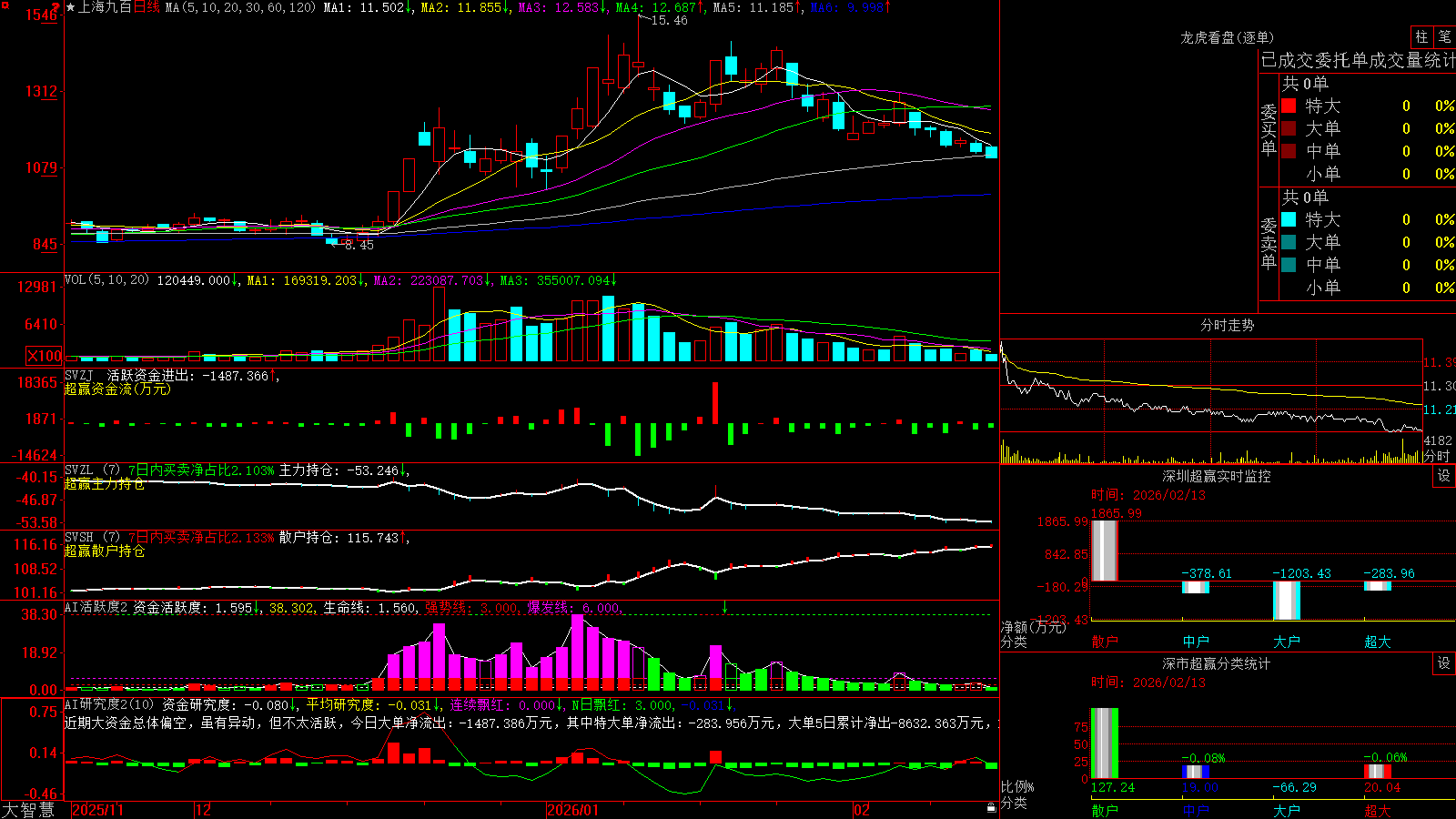Click the 超赢资金流(万元) label

(117, 389)
